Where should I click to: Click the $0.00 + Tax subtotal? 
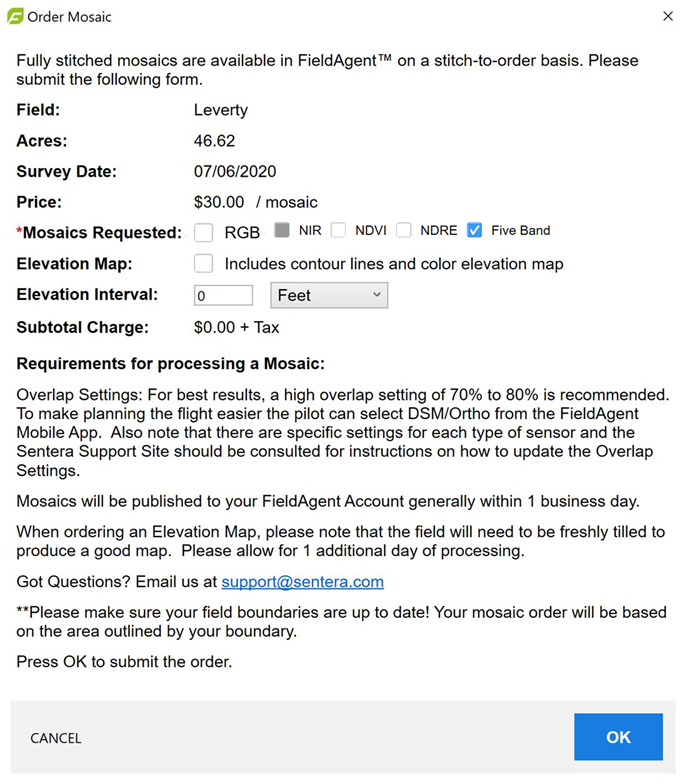(236, 327)
